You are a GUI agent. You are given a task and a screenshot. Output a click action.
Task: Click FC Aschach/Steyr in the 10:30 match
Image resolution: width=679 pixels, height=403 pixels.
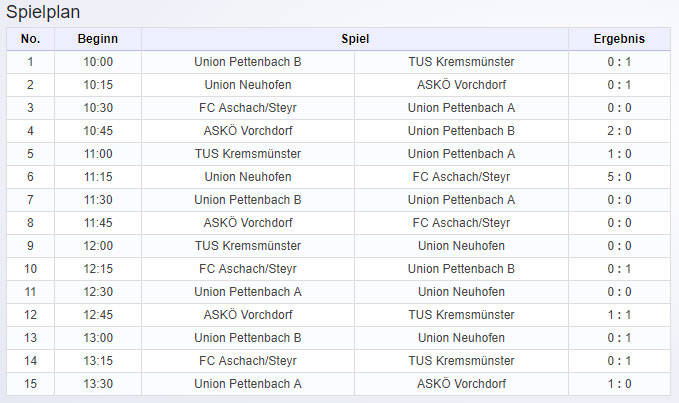click(248, 108)
